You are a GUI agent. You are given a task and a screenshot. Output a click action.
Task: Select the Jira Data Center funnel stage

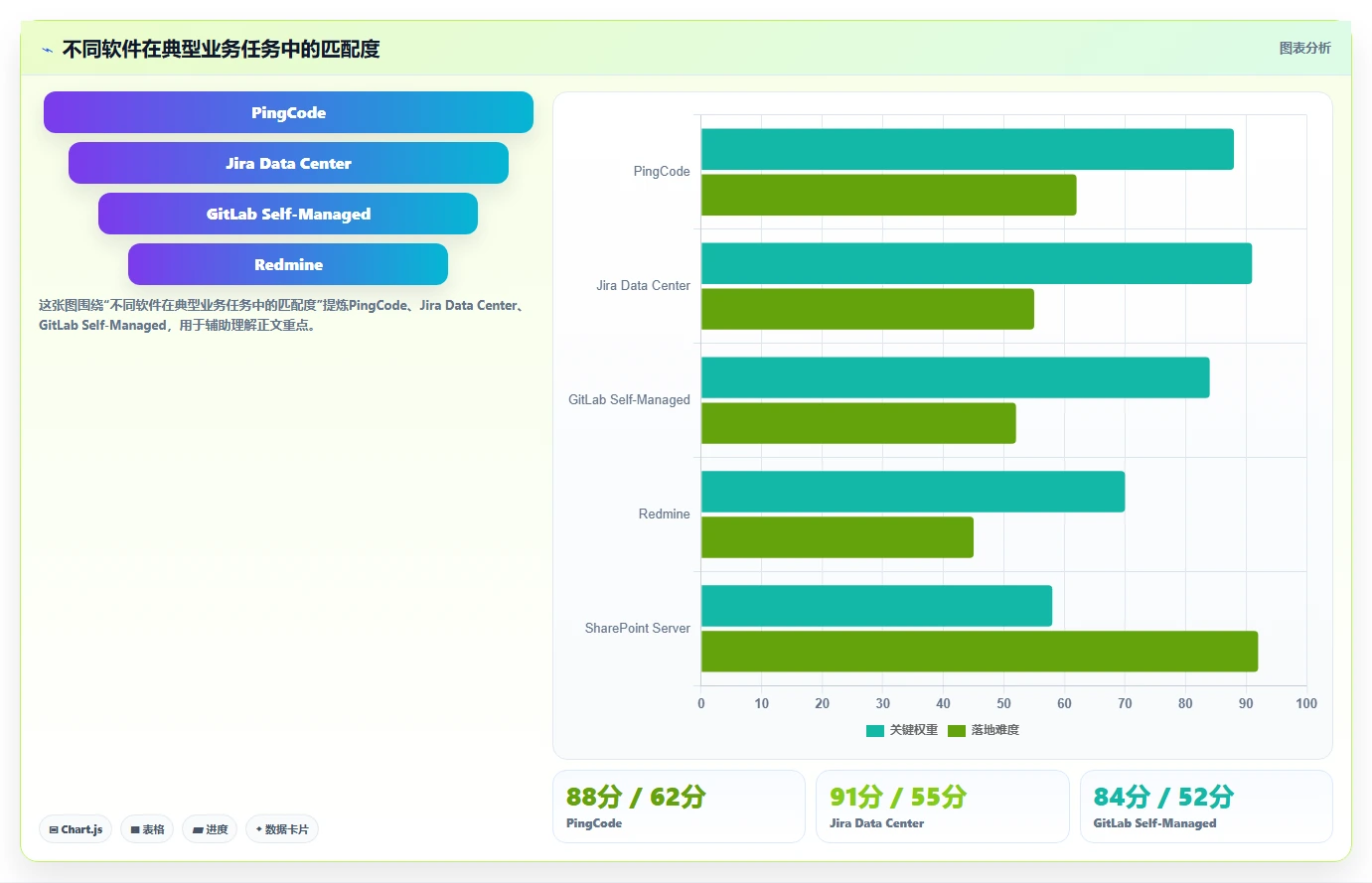click(288, 163)
